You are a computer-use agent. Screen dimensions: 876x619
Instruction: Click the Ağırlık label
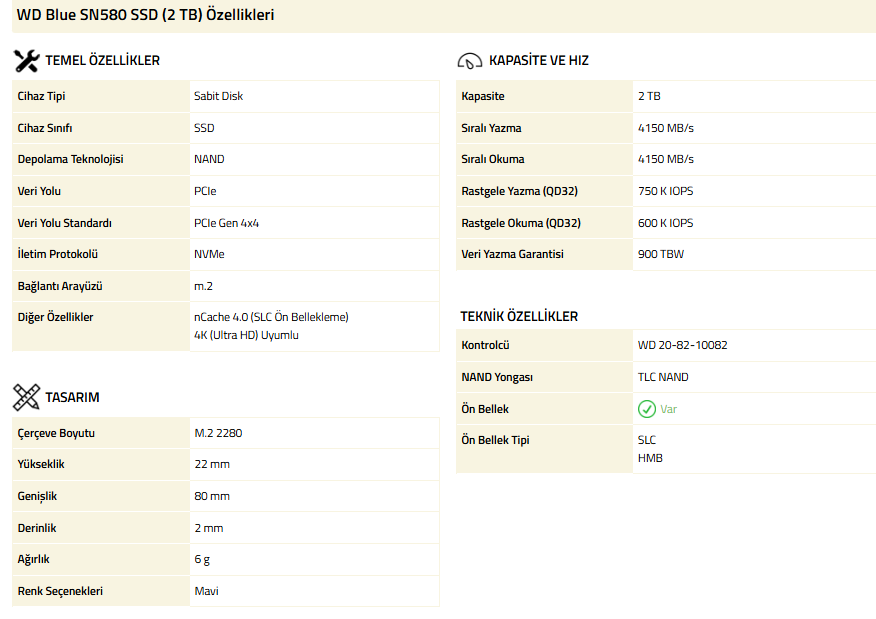(34, 559)
